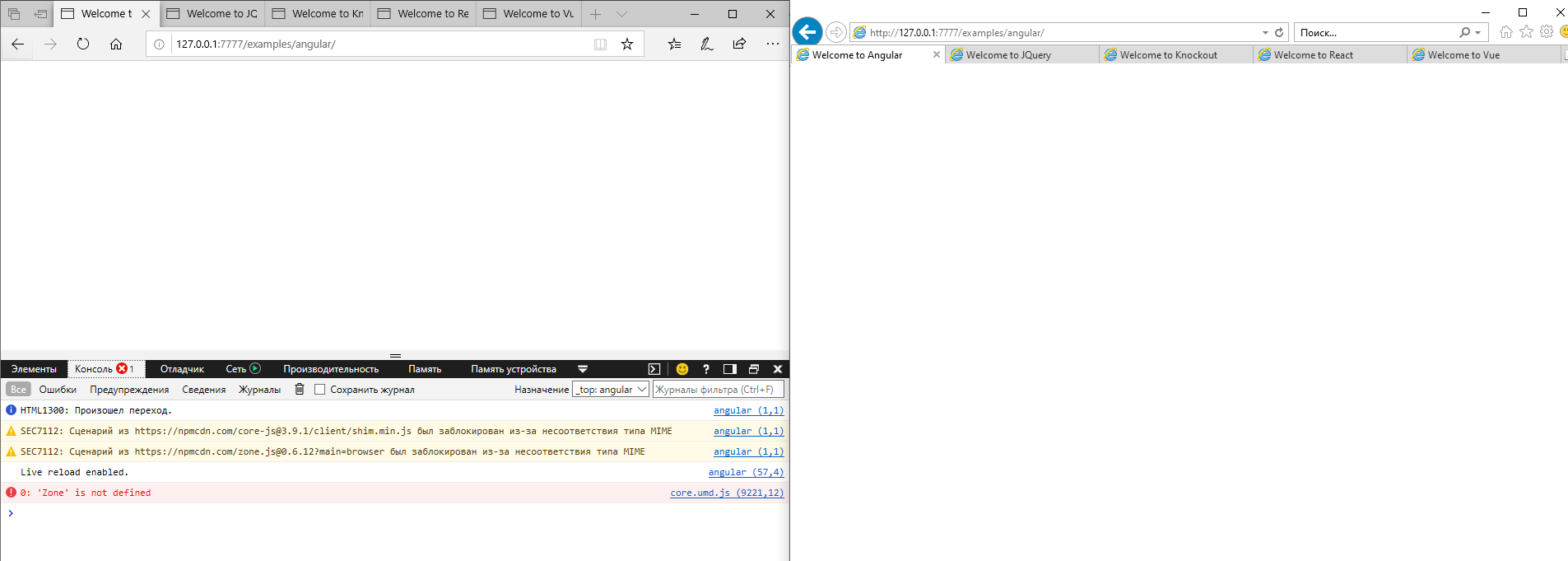Toggle reading view in Edge address bar
1568x561 pixels.
click(600, 44)
